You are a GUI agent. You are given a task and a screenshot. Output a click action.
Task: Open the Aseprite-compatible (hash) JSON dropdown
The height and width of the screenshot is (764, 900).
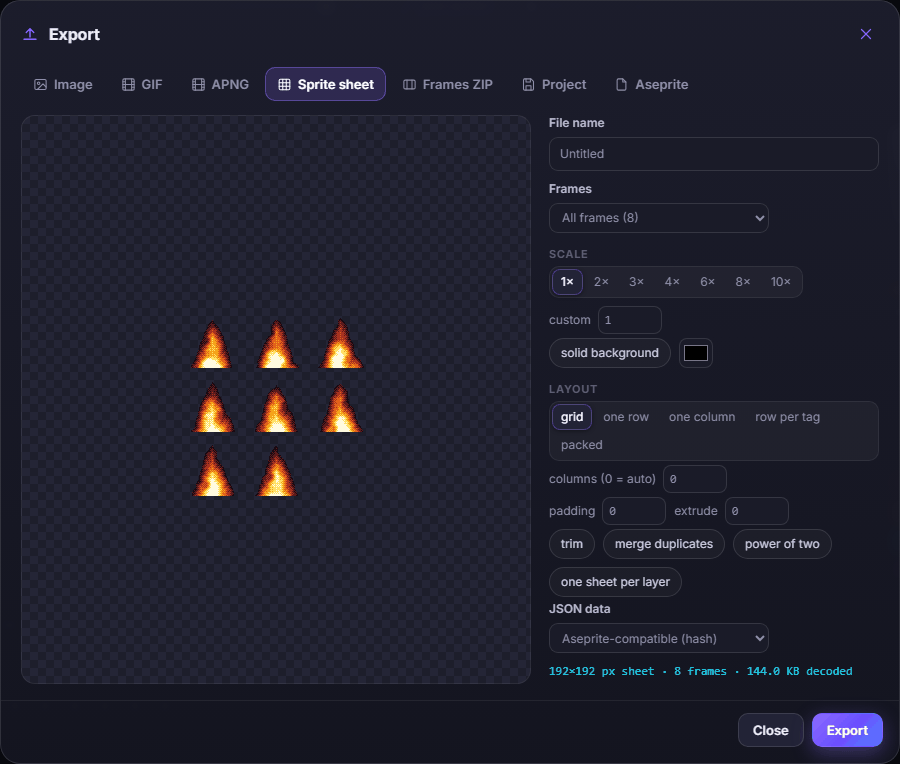658,638
